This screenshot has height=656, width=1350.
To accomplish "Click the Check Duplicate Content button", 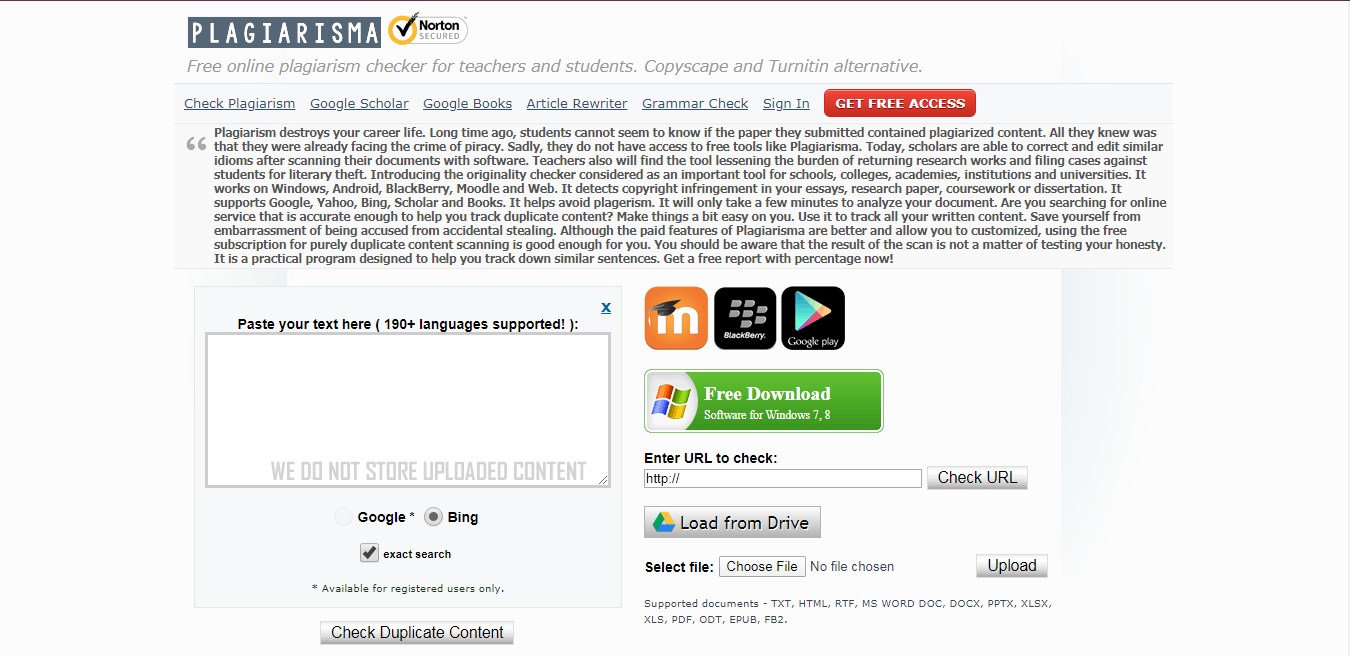I will [x=417, y=632].
